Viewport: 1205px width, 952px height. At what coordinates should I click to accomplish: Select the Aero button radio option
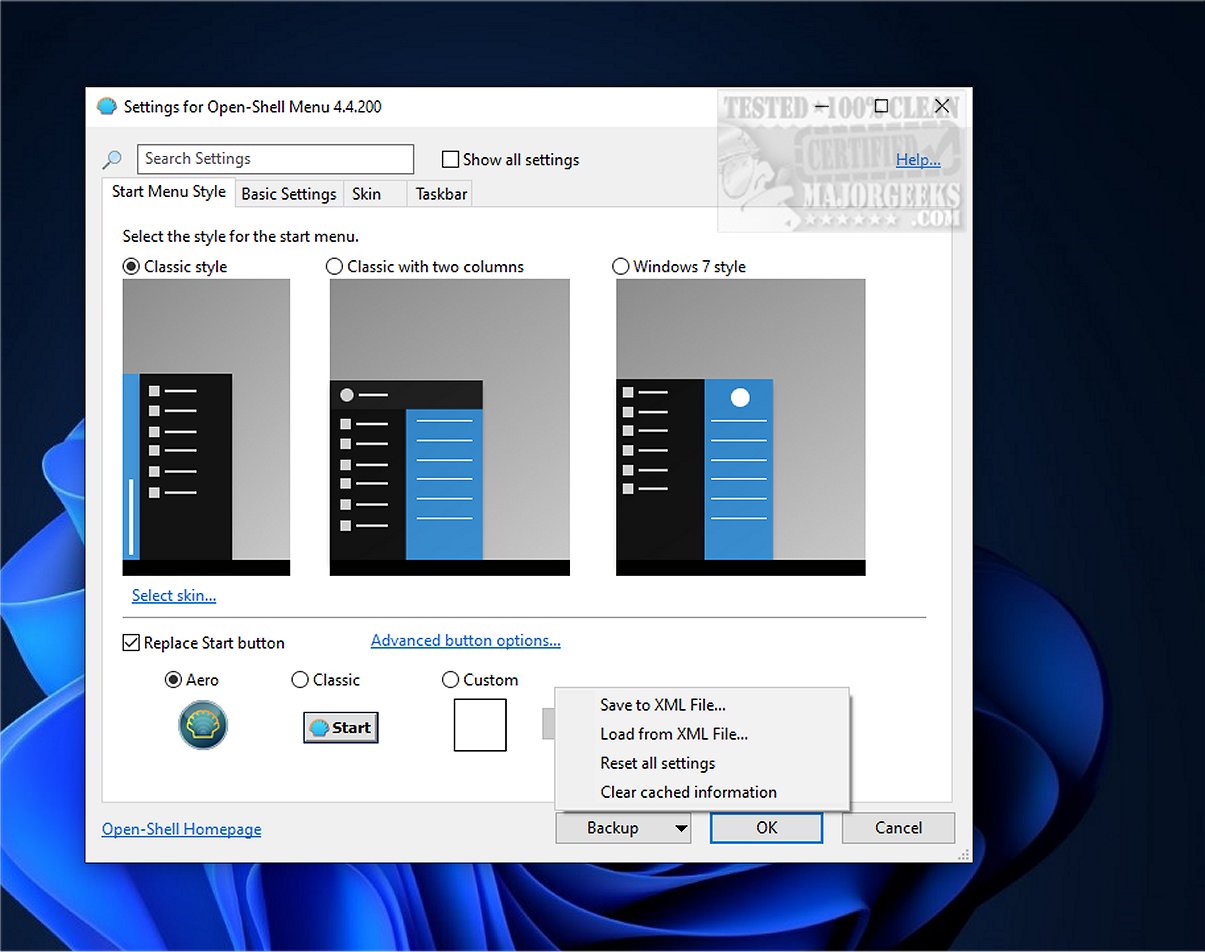pos(174,680)
